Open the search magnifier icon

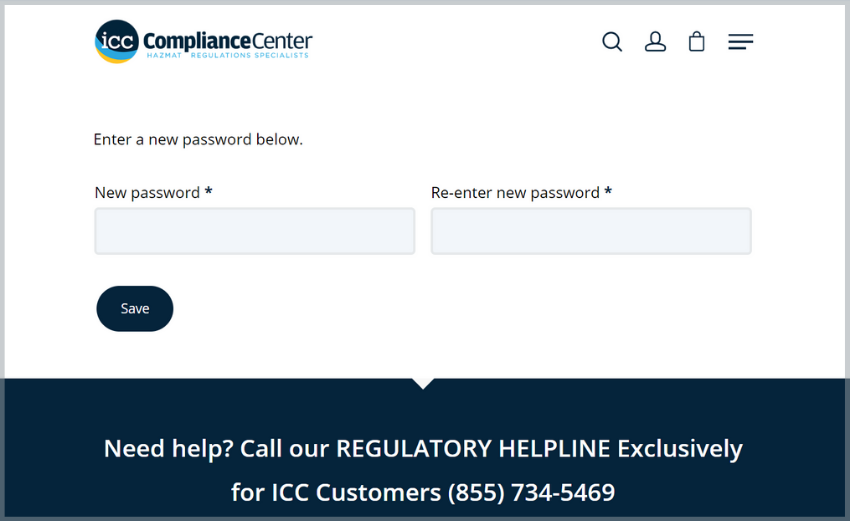(612, 42)
